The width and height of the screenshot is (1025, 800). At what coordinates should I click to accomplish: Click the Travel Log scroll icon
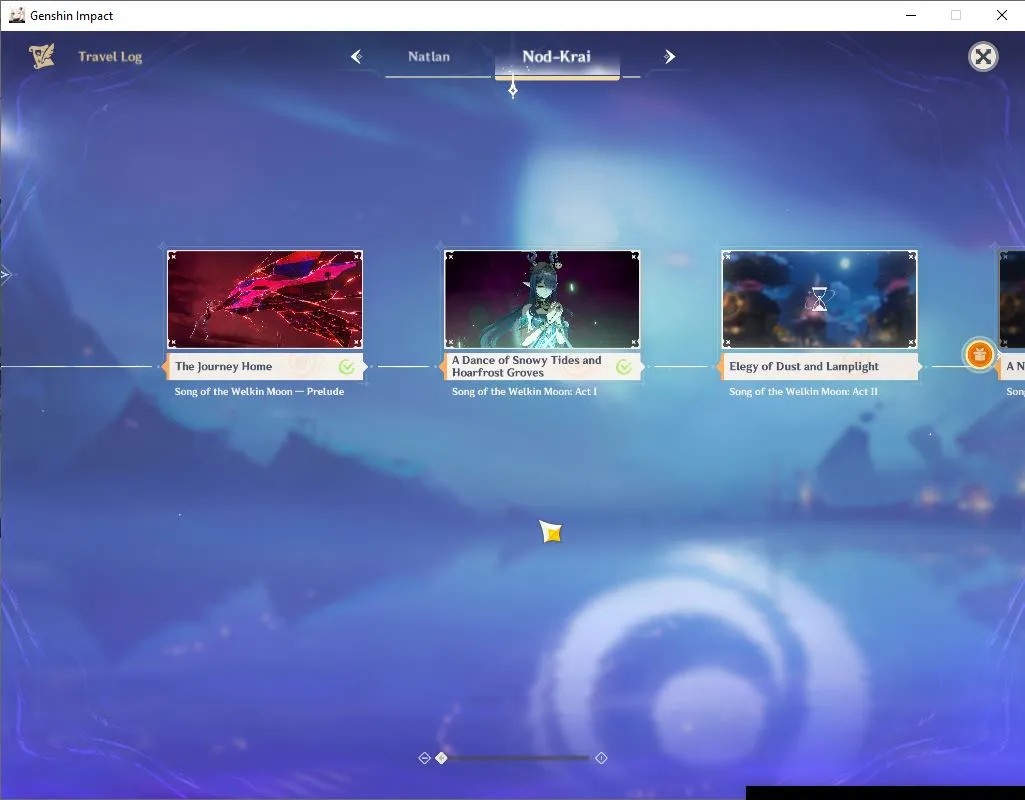[42, 56]
